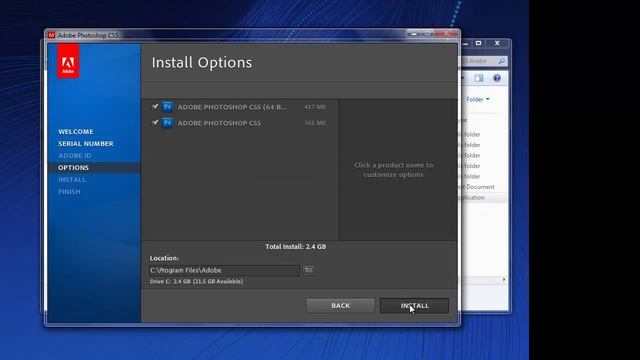Click the search magnifier in the Explorer window
This screenshot has width=640, height=360.
[x=502, y=61]
